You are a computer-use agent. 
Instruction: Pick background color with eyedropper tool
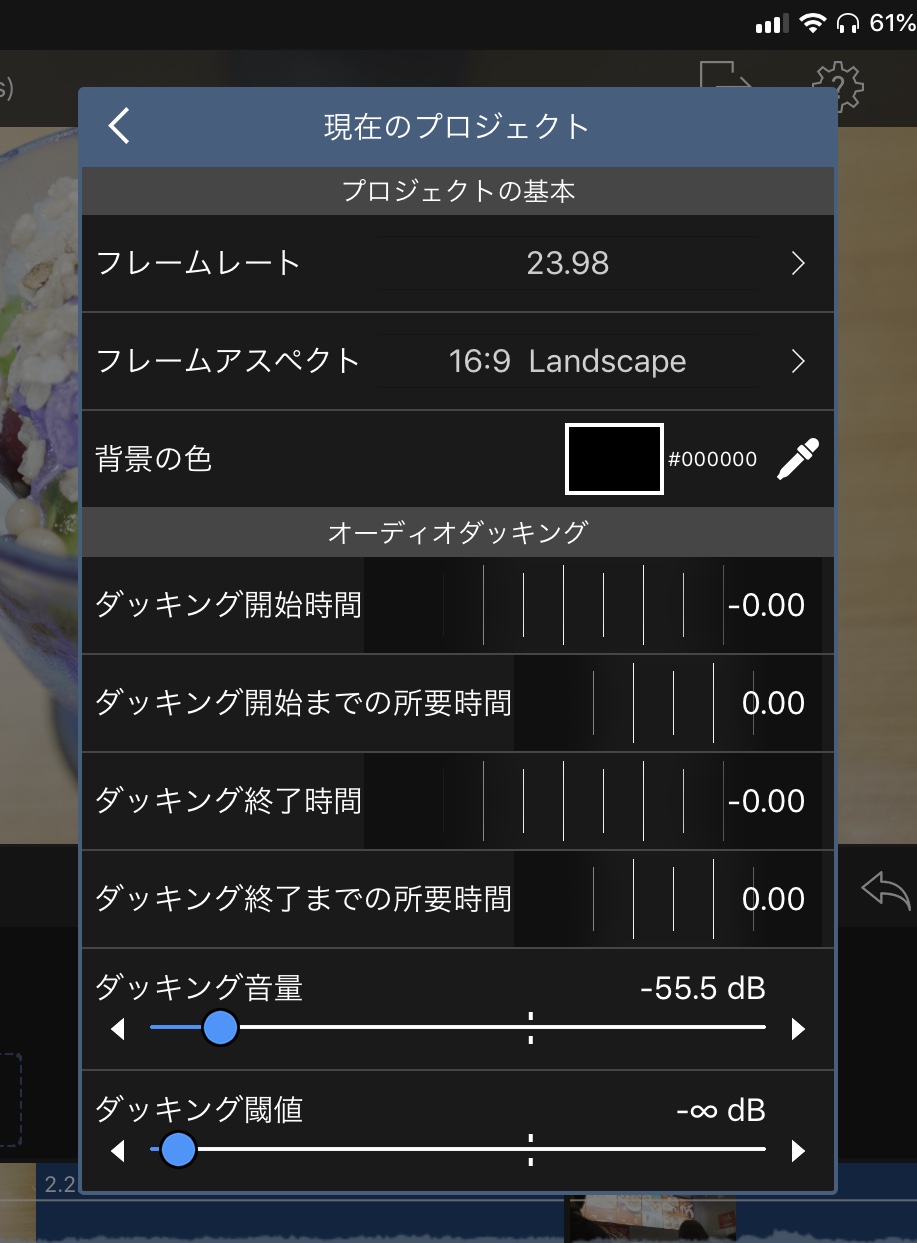tap(798, 459)
